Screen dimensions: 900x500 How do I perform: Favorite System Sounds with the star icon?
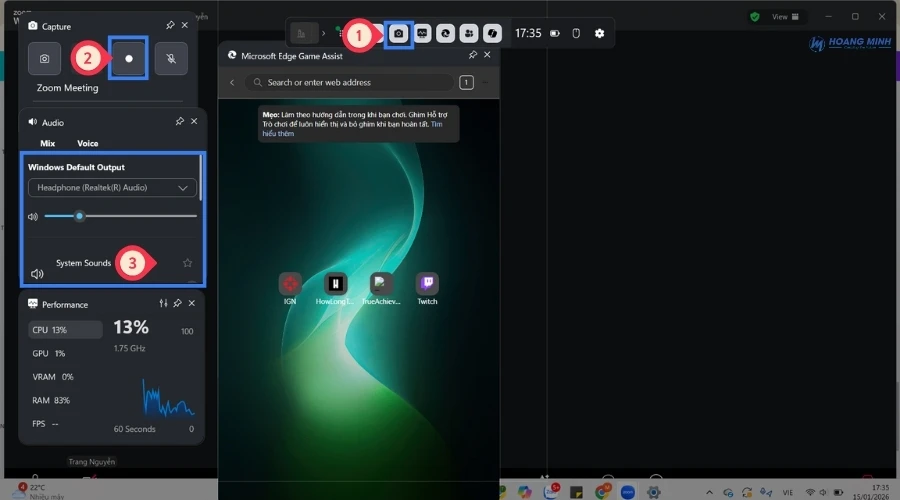(187, 263)
